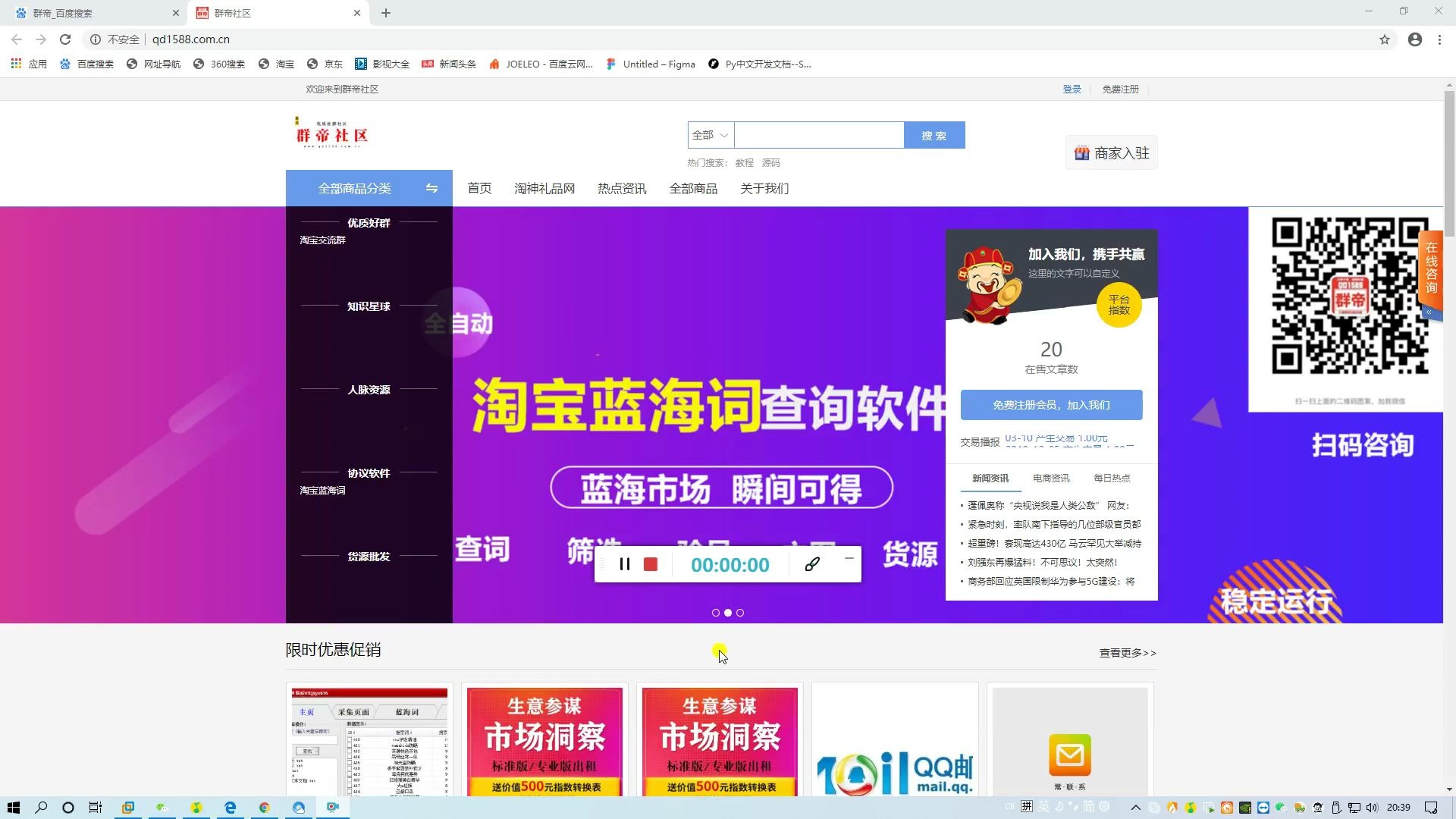Screen dimensions: 1456x819
Task: Click the 免费注册 link
Action: (x=1120, y=89)
